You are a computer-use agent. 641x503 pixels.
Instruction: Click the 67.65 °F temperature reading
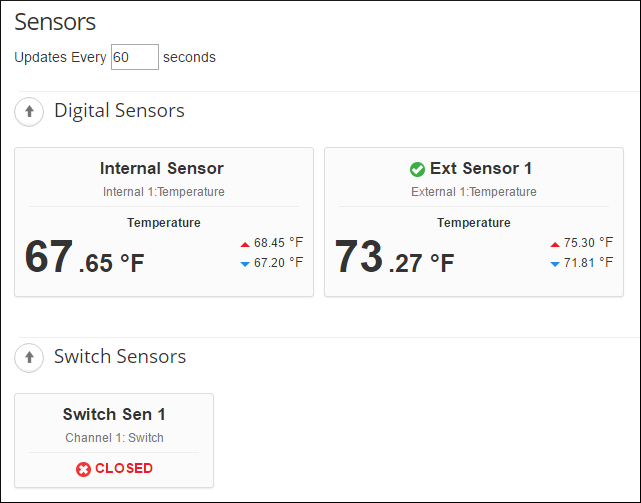pyautogui.click(x=84, y=257)
